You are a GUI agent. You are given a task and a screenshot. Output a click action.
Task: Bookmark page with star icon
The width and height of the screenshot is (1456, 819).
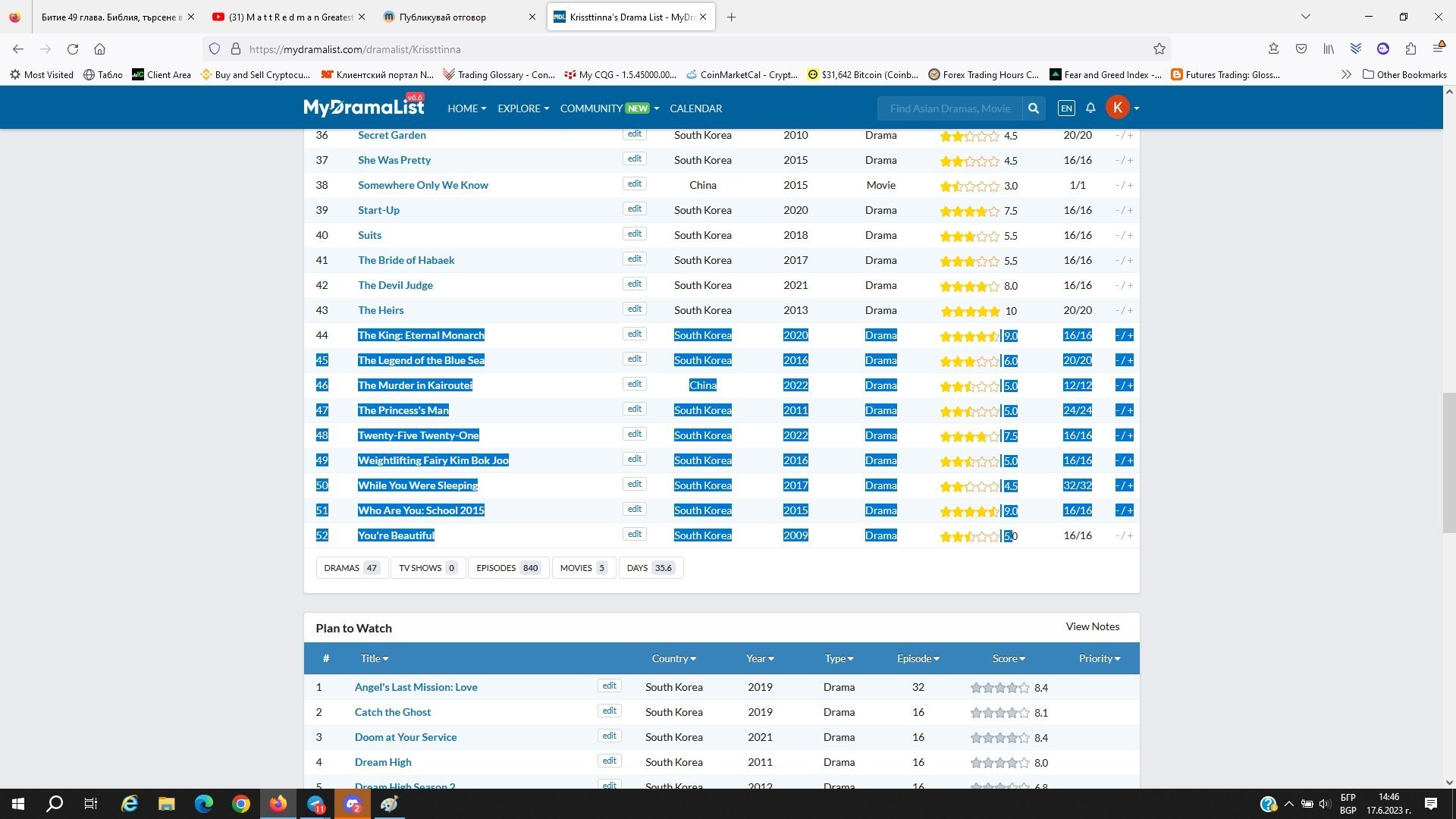pyautogui.click(x=1159, y=49)
